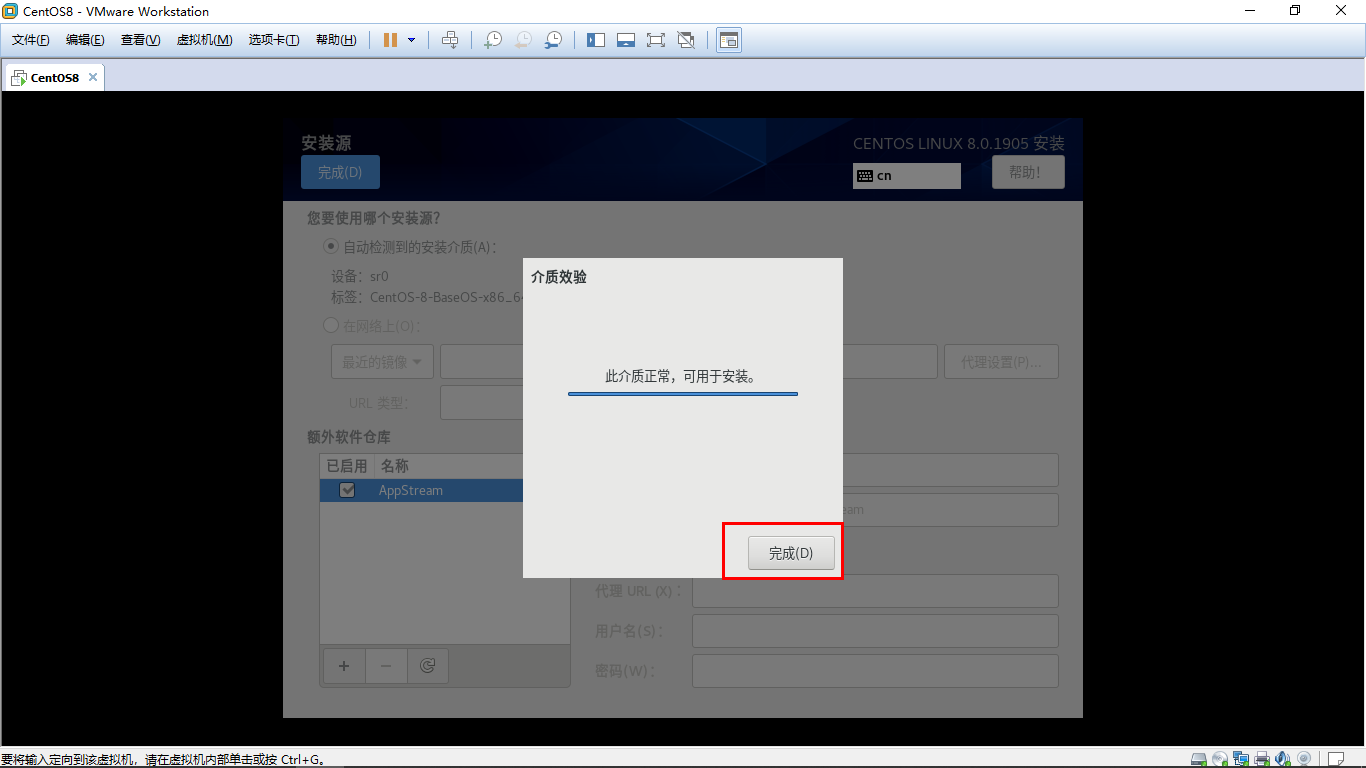The height and width of the screenshot is (768, 1366).
Task: Click the 此介质正常，可用于安装 message
Action: 683,377
